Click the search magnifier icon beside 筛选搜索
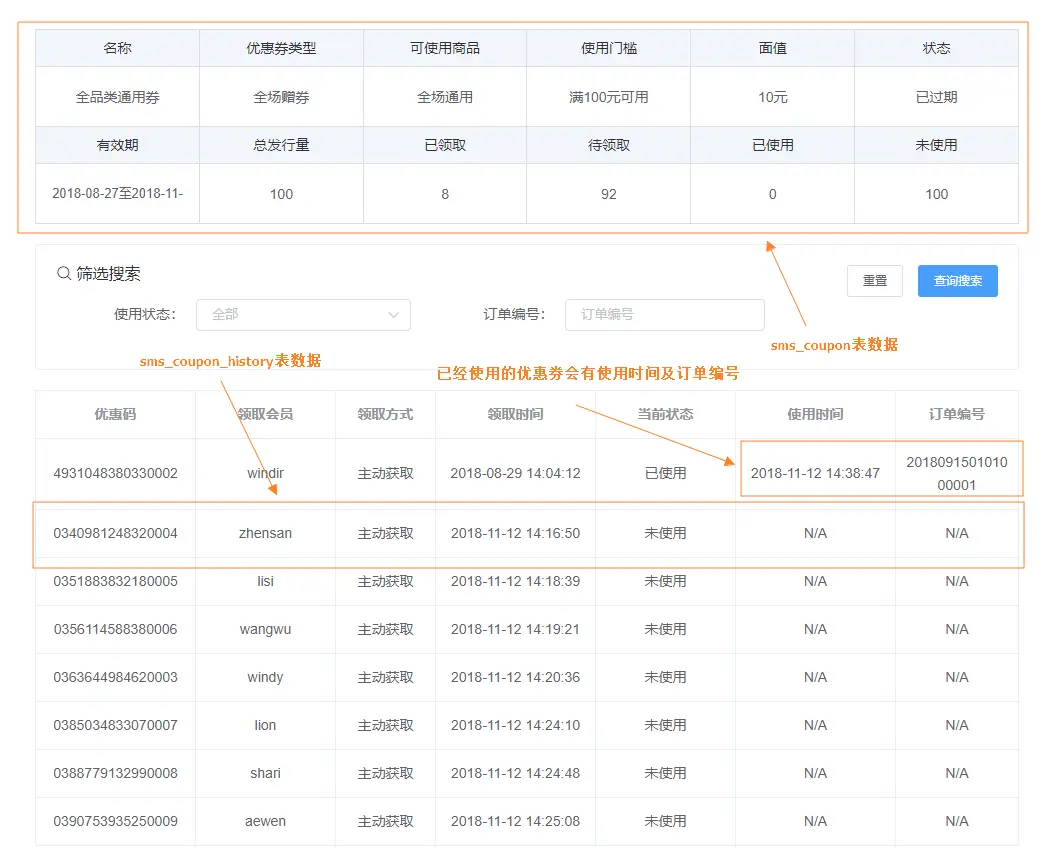Screen dimensions: 1046x858 (64, 274)
